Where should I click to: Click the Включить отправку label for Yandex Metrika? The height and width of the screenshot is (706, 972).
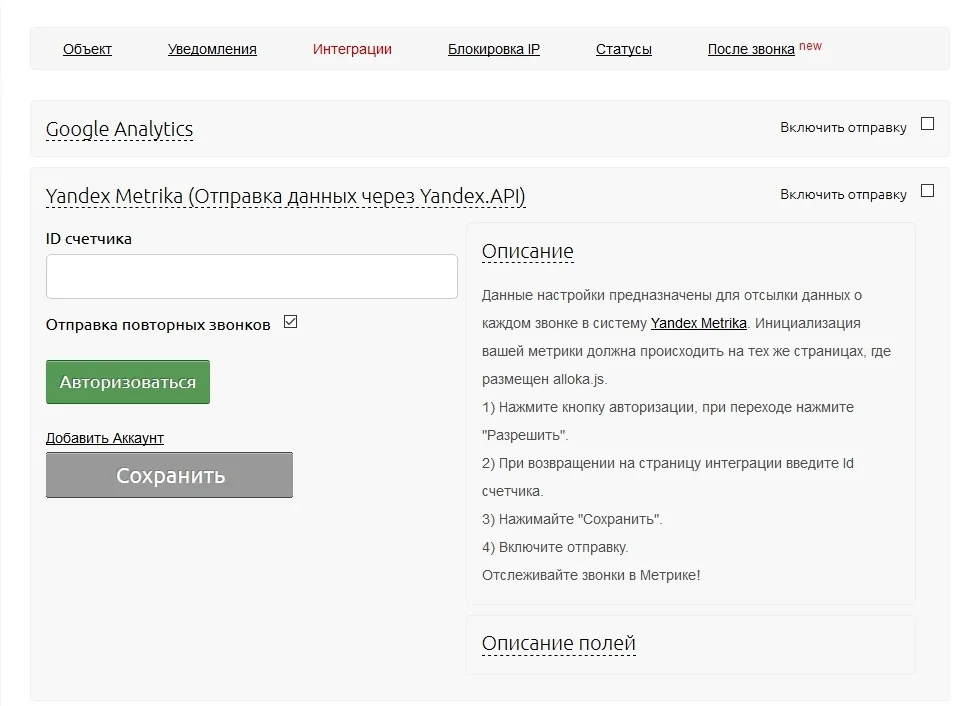[x=843, y=195]
